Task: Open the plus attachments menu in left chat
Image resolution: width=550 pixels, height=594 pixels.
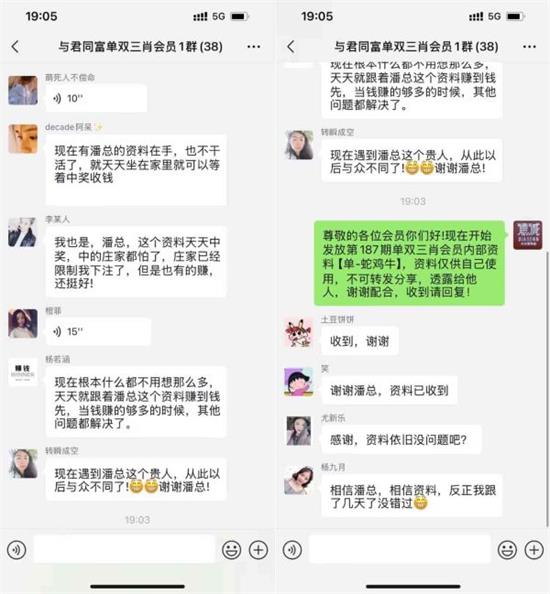Action: (x=258, y=550)
